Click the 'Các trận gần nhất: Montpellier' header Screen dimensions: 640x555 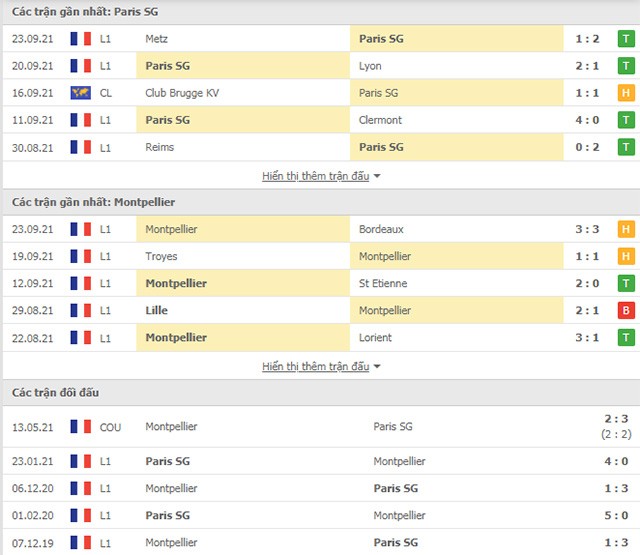(93, 202)
